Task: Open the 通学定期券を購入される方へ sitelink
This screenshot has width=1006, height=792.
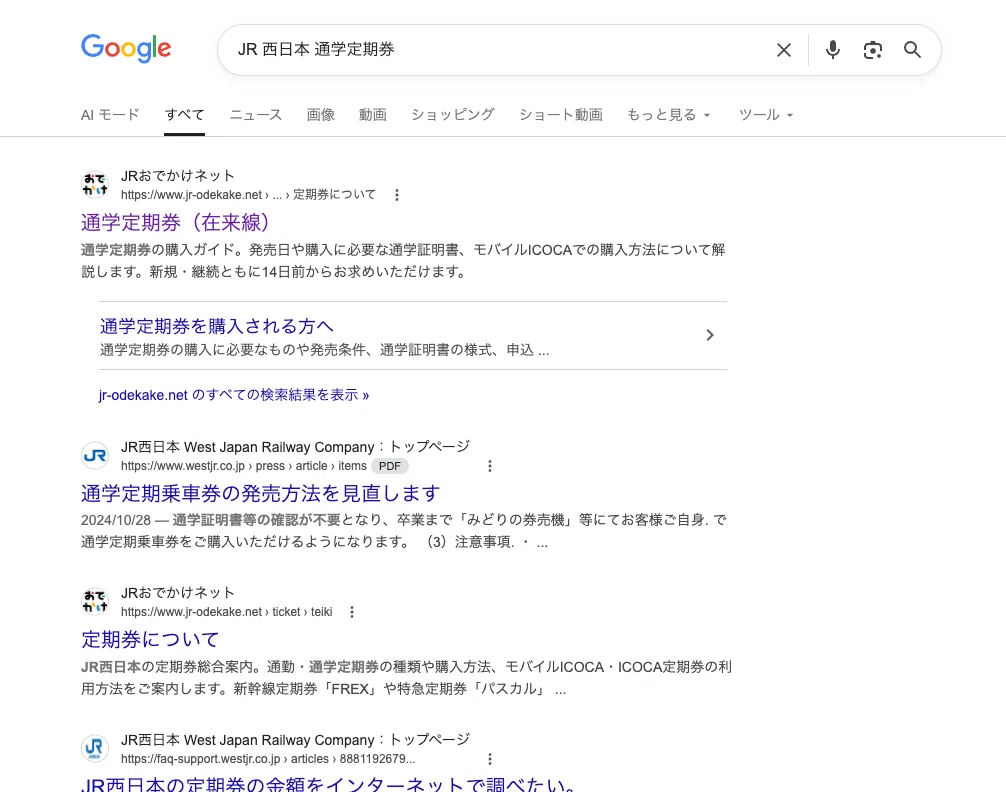Action: point(217,326)
